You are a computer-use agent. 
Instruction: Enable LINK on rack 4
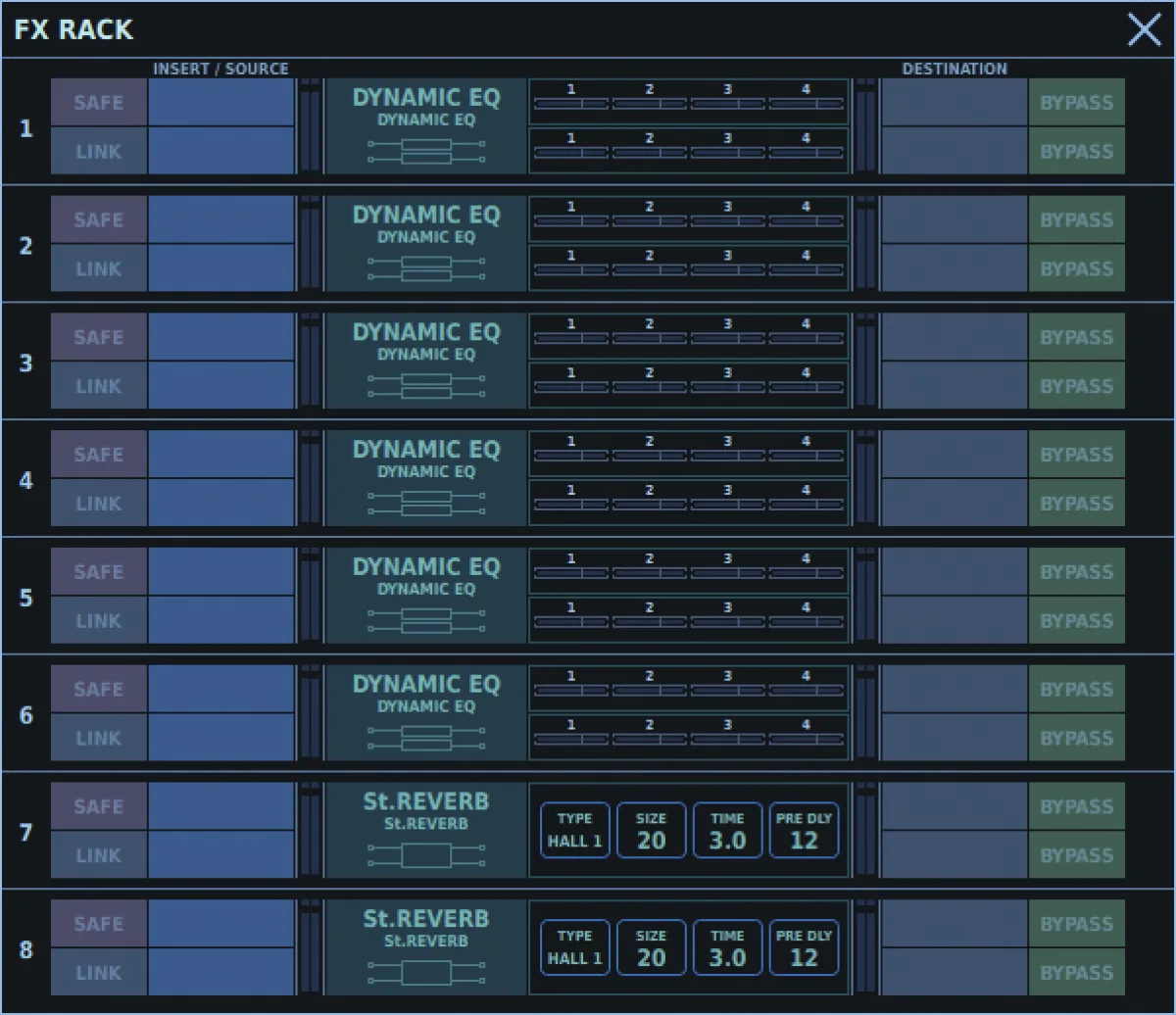coord(99,504)
